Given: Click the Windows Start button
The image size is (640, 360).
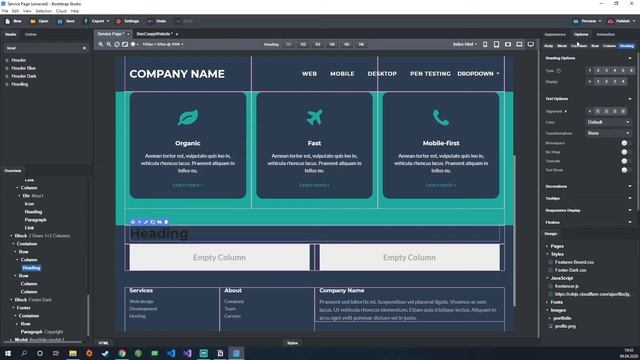Looking at the screenshot, I should (x=7, y=353).
